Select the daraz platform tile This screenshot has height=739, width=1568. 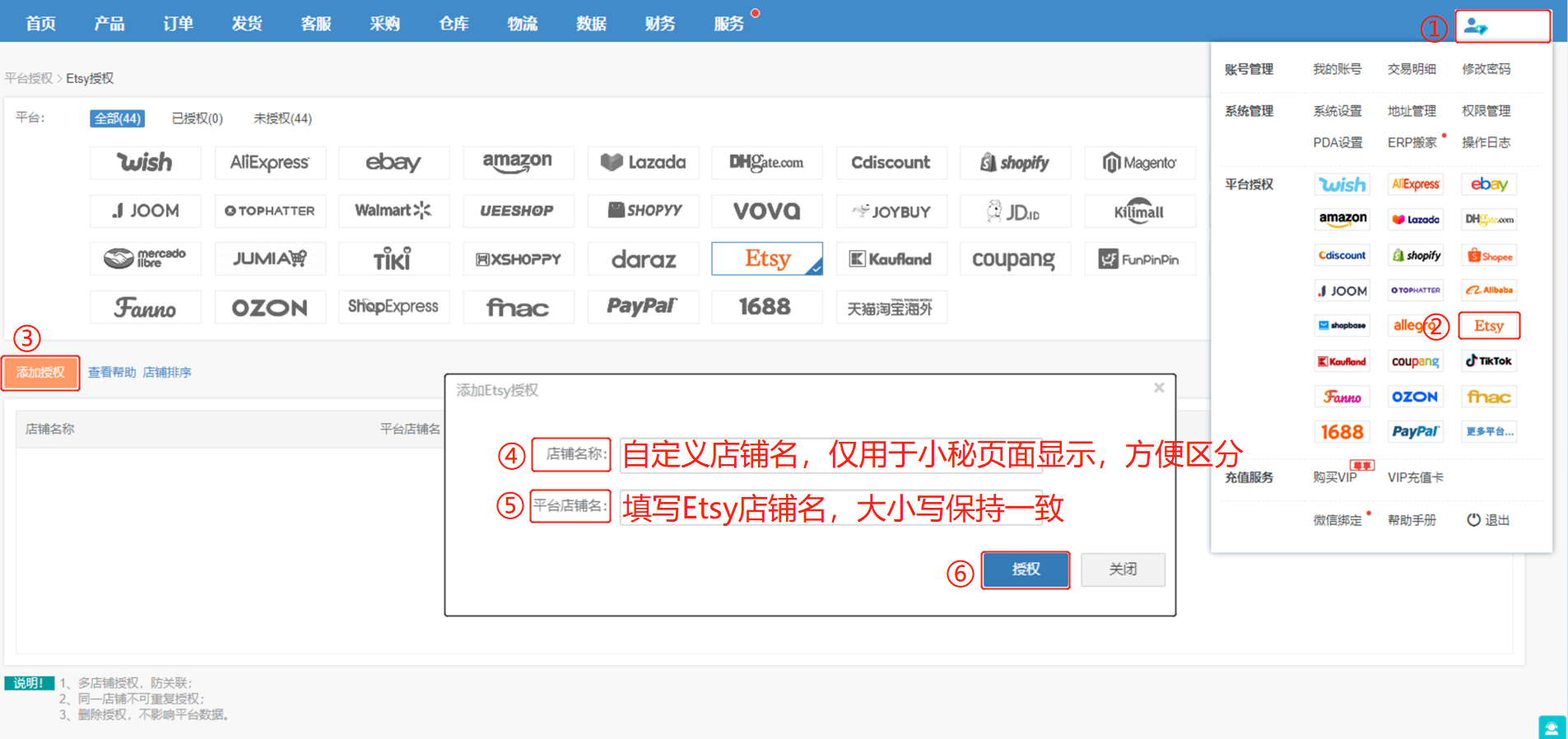[643, 258]
